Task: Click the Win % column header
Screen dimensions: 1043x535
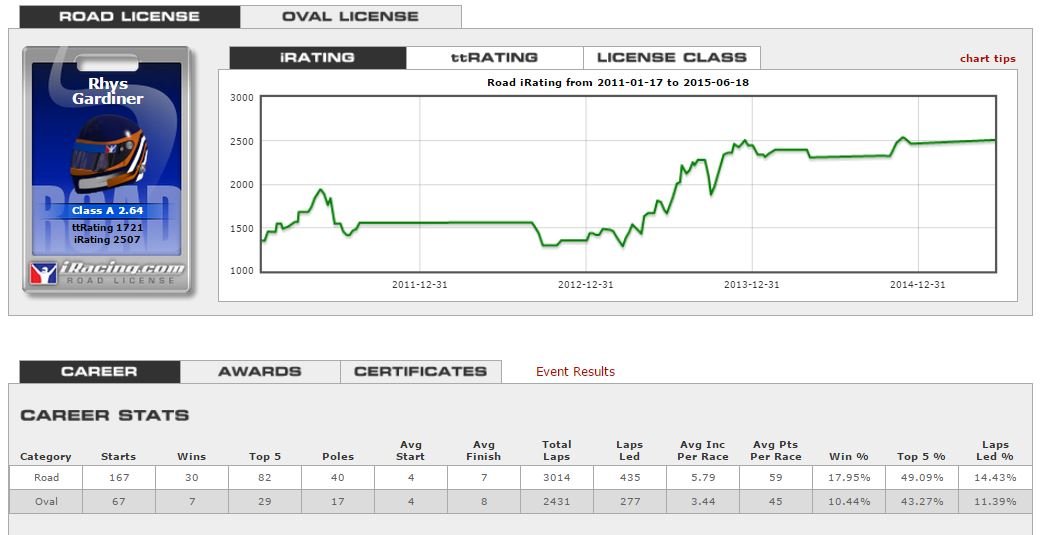Action: 849,456
